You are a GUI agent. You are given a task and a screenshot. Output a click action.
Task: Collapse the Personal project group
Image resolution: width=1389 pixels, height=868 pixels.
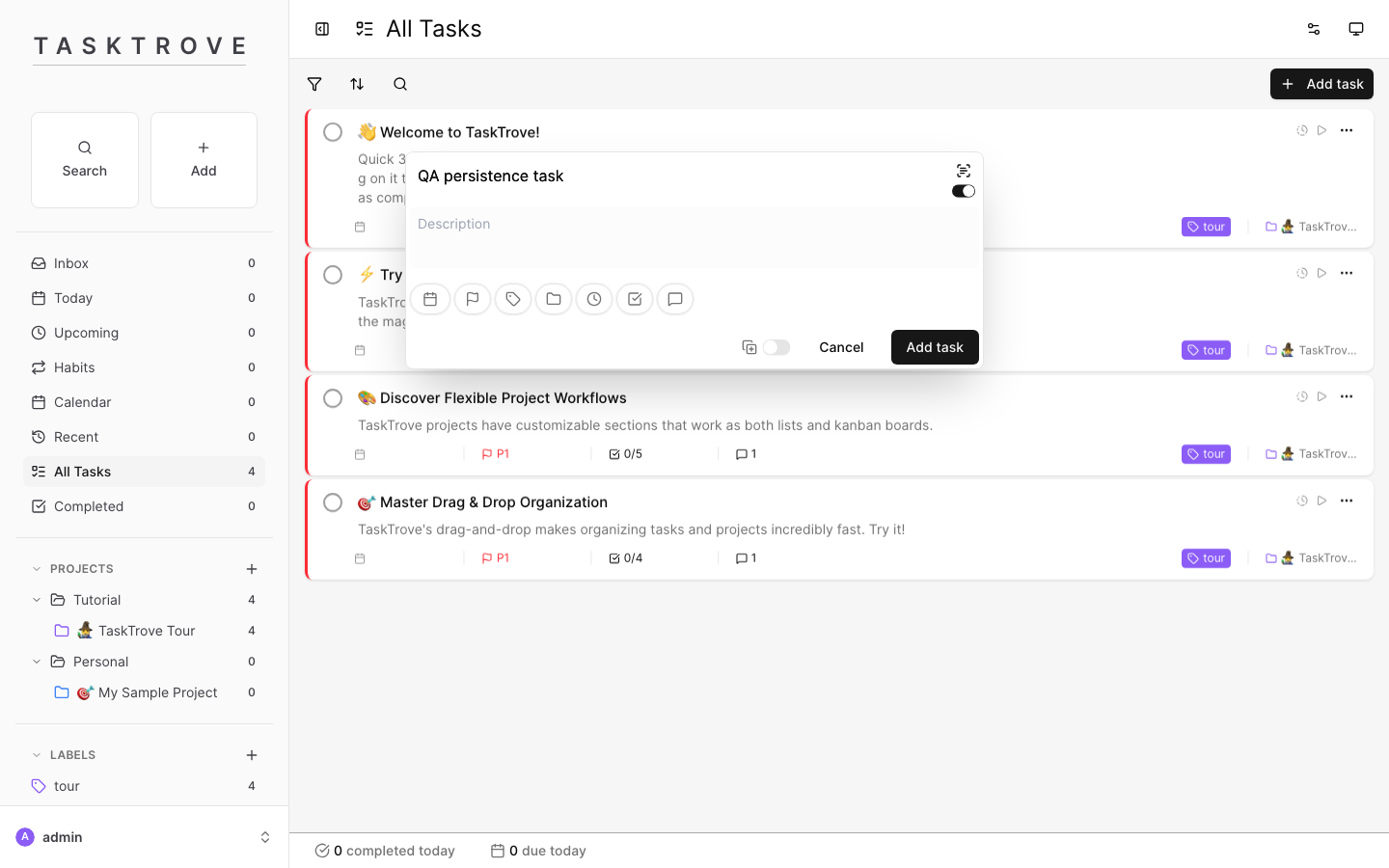point(37,662)
